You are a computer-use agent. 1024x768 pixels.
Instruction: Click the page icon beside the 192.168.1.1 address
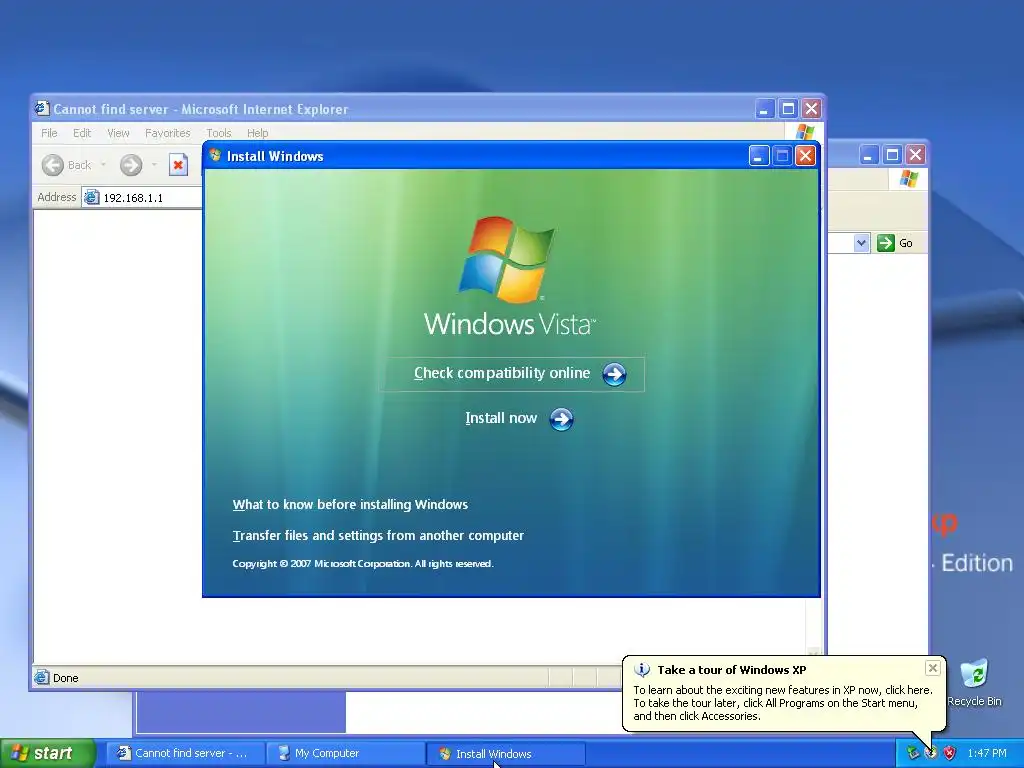click(92, 197)
